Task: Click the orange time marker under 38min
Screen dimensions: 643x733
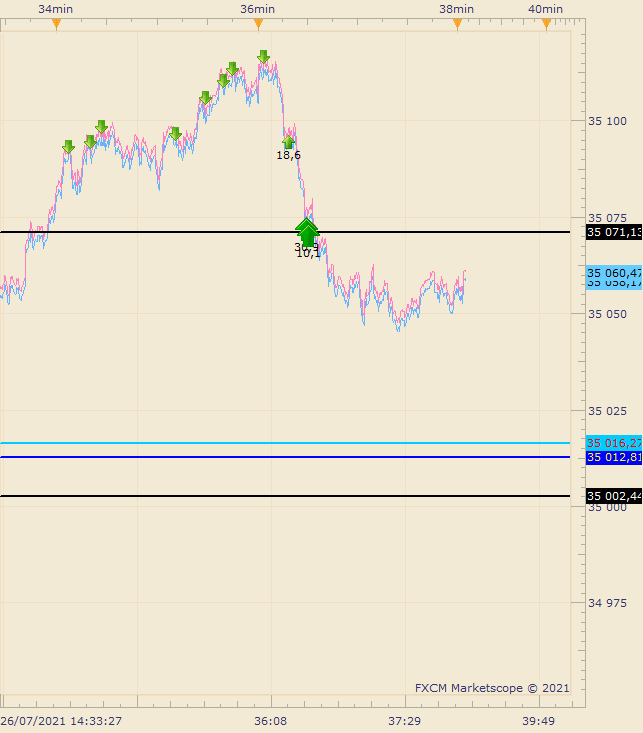Action: pyautogui.click(x=457, y=24)
